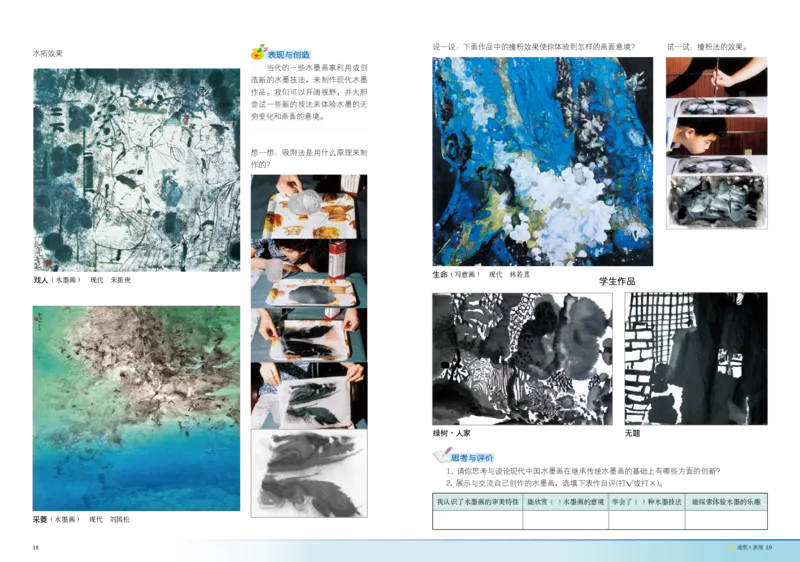
Task: Select caption 采菱（水墨画）现代 刘国松
Action: 82,519
